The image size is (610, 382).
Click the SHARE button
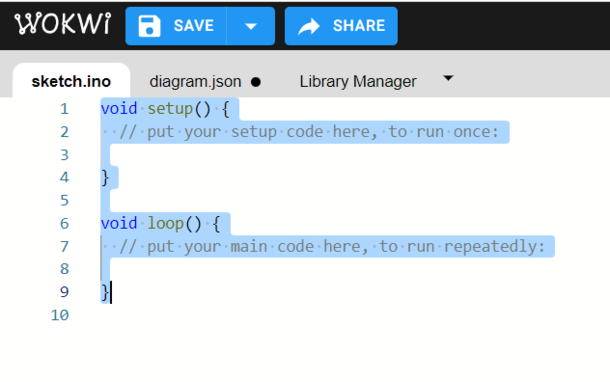click(341, 26)
